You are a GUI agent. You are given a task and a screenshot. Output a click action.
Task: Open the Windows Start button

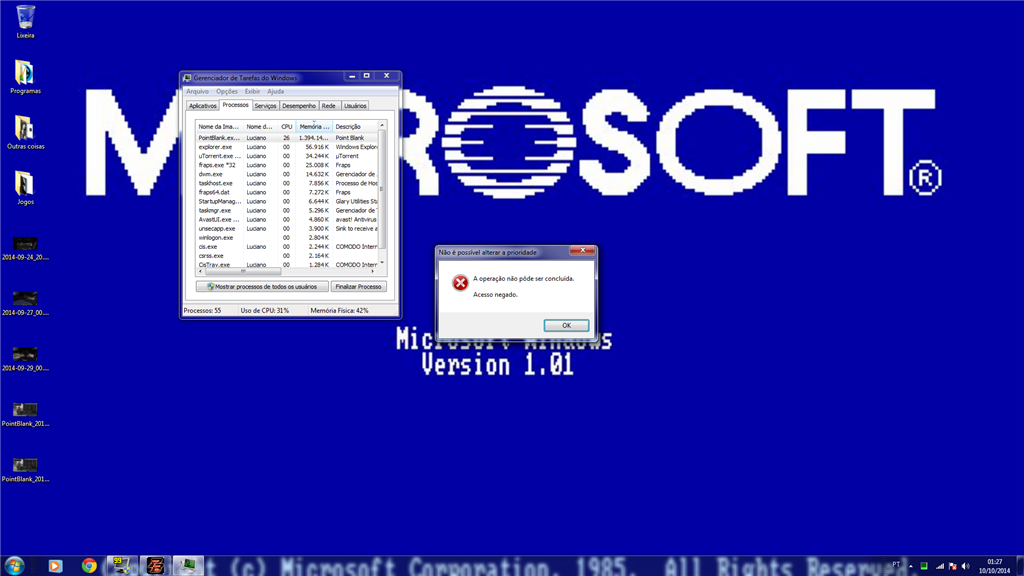tap(14, 566)
